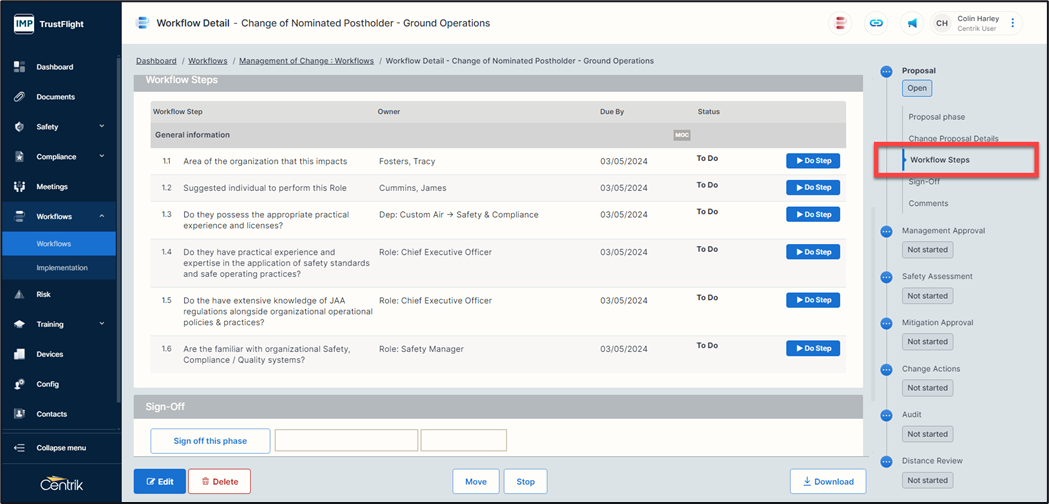Viewport: 1049px width, 504px height.
Task: Select the Risk warning icon
Action: point(19,295)
